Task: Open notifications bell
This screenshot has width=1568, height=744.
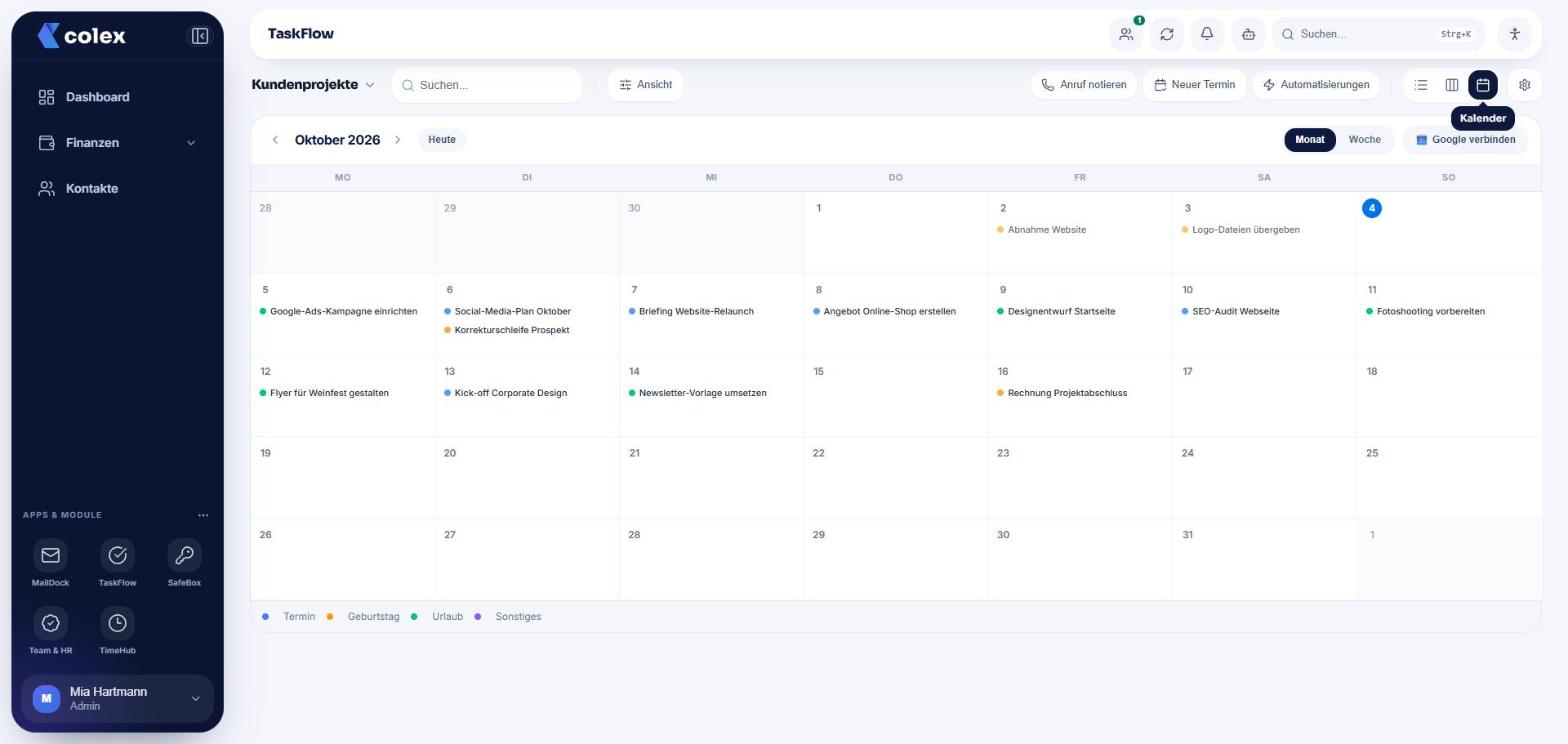Action: point(1207,34)
